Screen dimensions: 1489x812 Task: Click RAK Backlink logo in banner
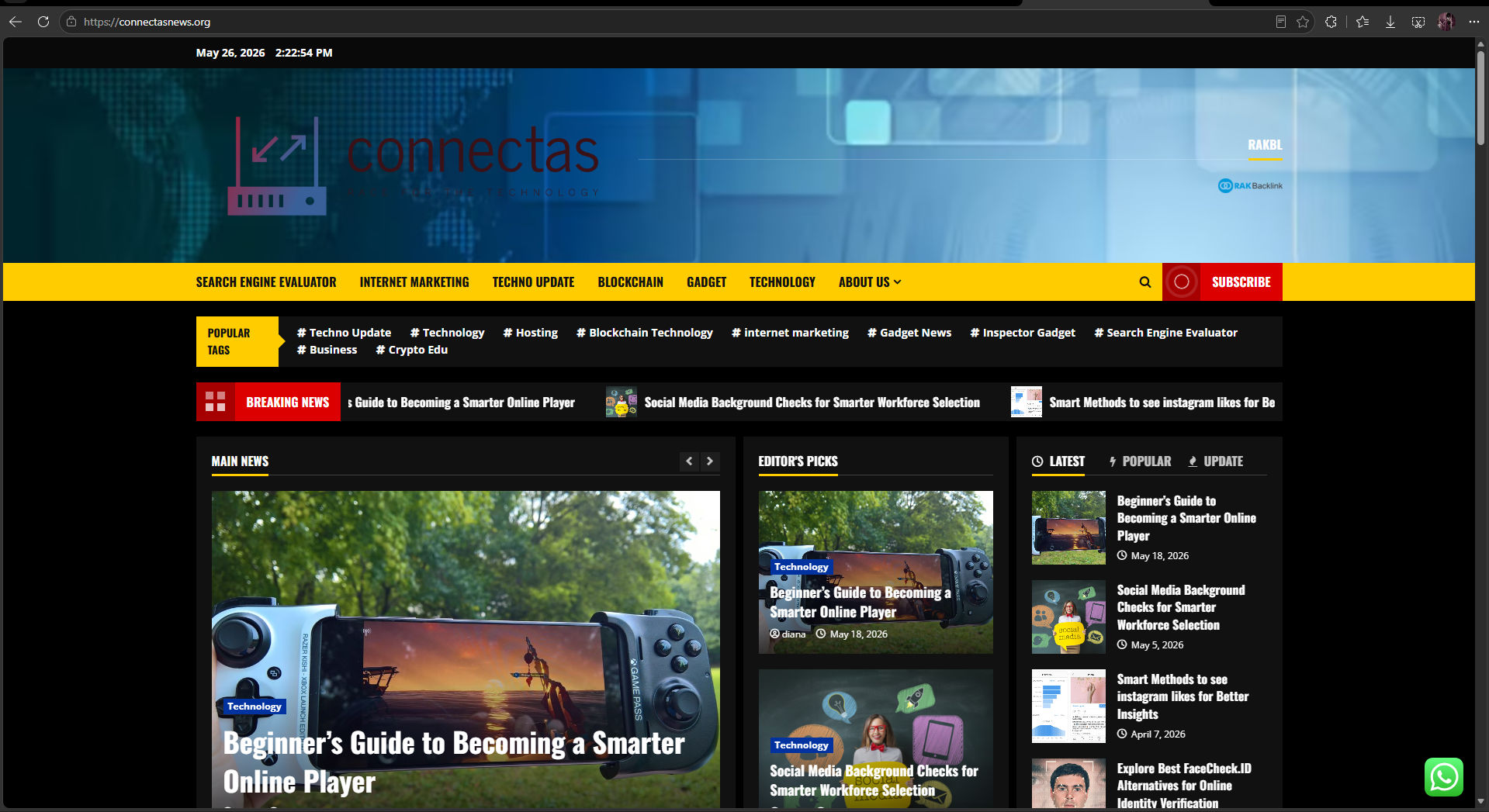pos(1250,185)
